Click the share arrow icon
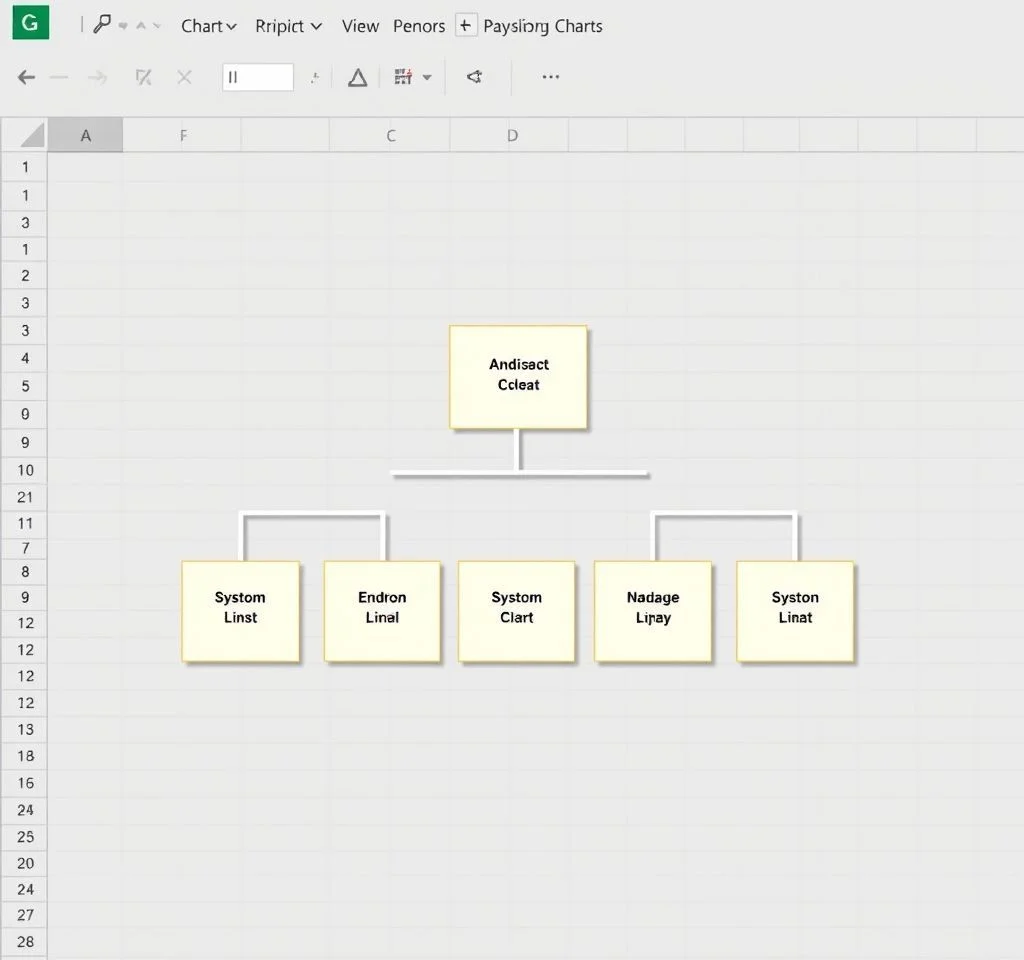 pos(475,77)
